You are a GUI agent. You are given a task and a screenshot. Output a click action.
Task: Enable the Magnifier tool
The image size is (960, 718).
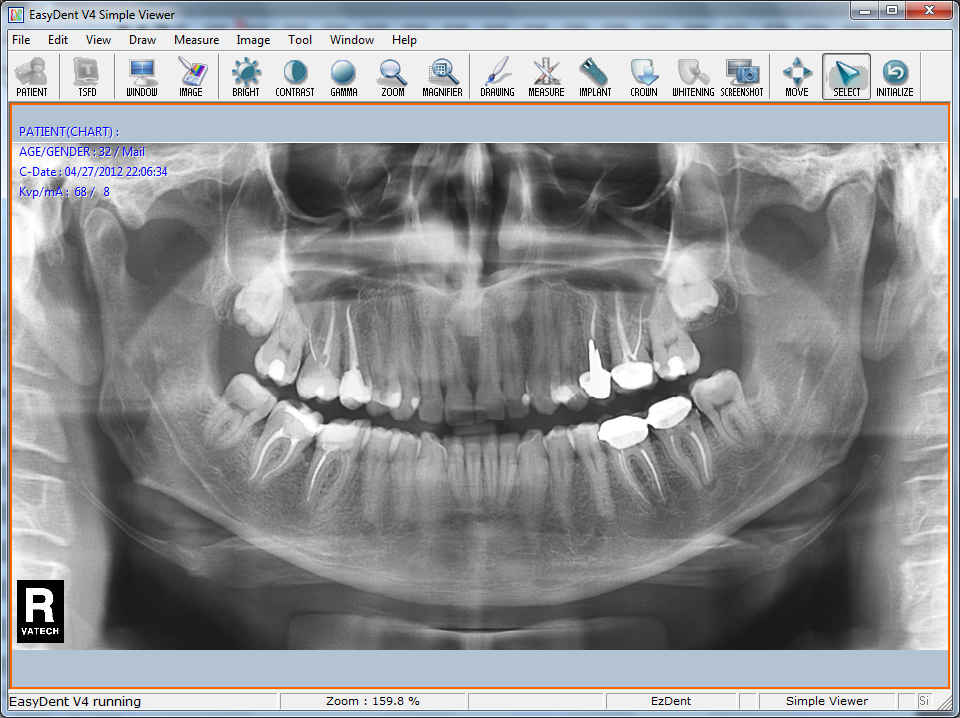442,77
